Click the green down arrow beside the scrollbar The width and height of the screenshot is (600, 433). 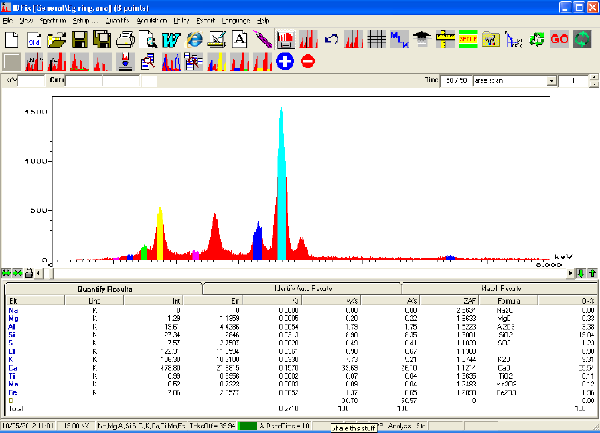[581, 273]
